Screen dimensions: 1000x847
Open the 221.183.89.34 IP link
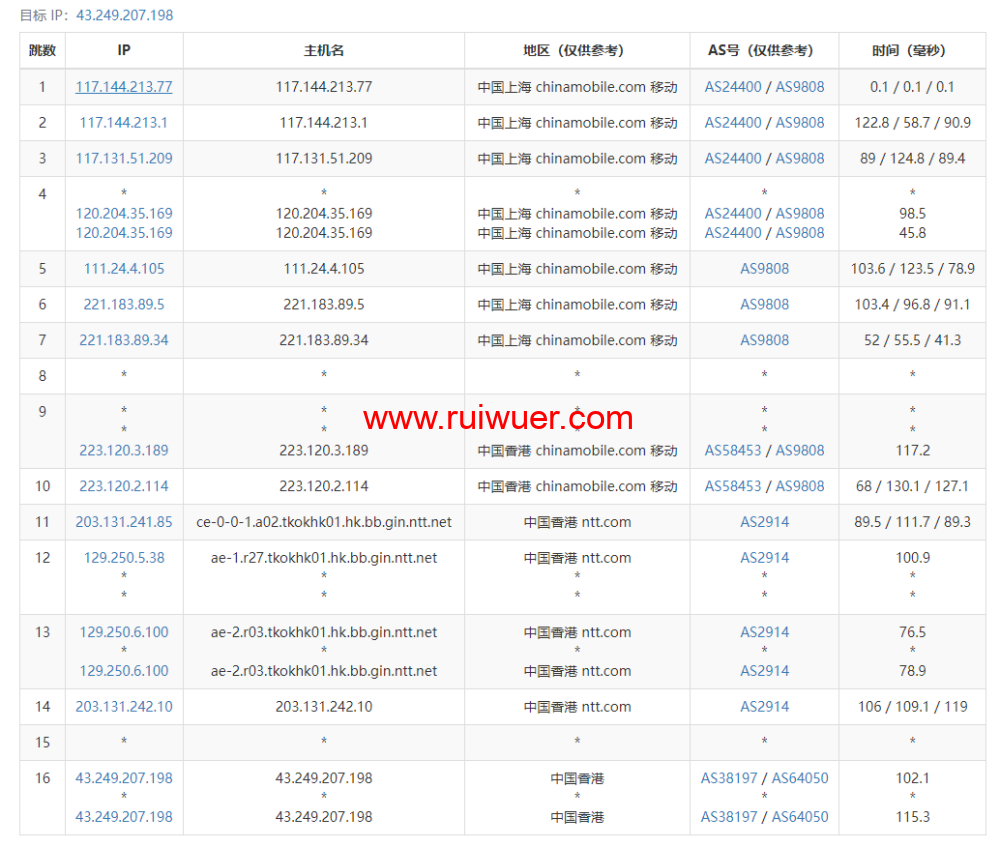(x=123, y=340)
